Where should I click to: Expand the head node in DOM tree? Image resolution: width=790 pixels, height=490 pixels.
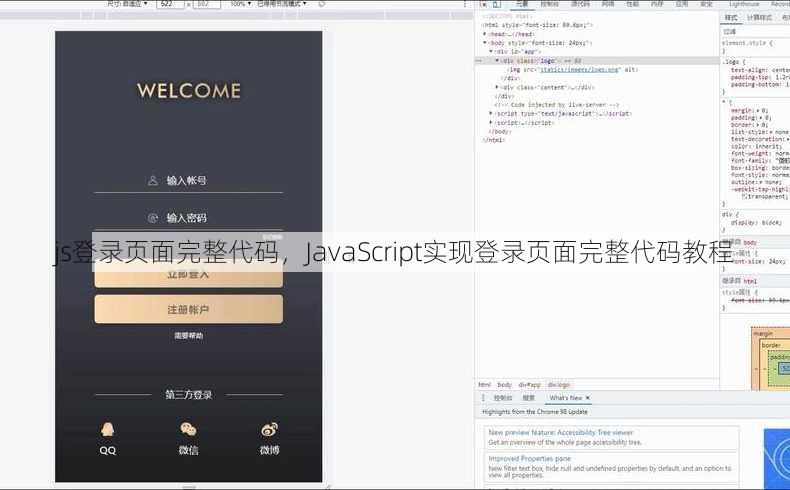tap(485, 34)
